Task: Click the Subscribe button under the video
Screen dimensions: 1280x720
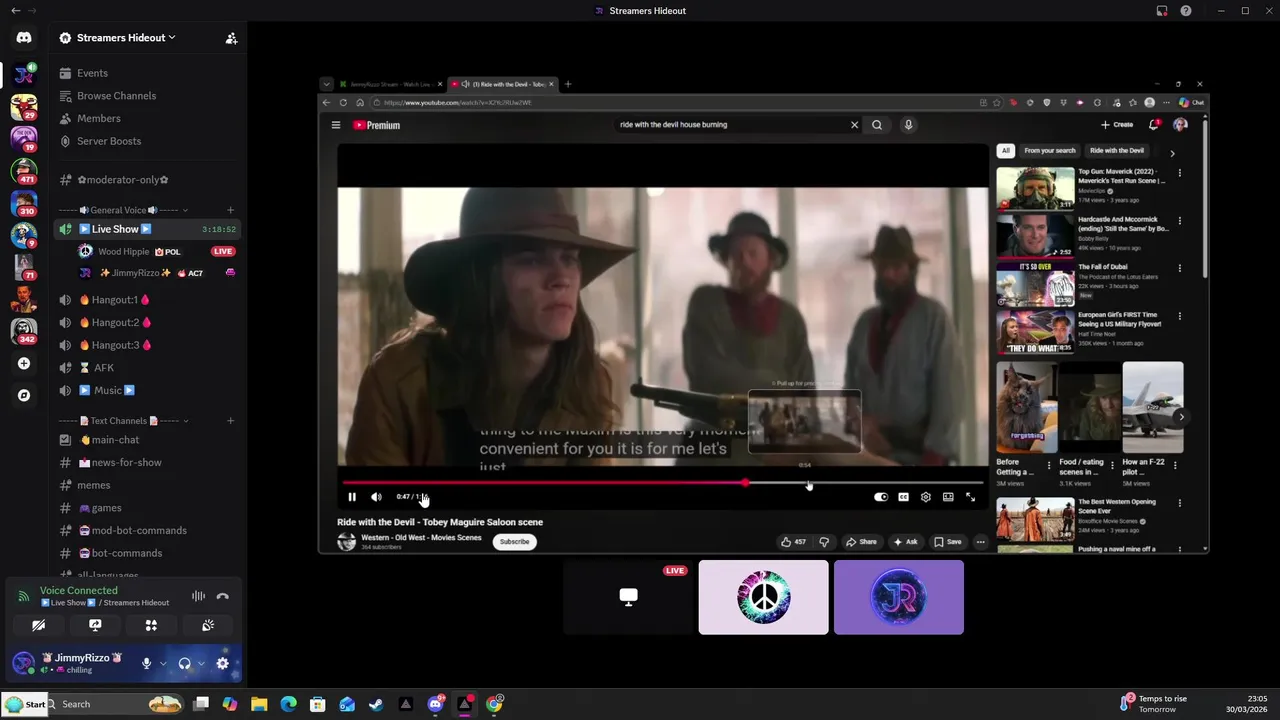Action: (514, 542)
